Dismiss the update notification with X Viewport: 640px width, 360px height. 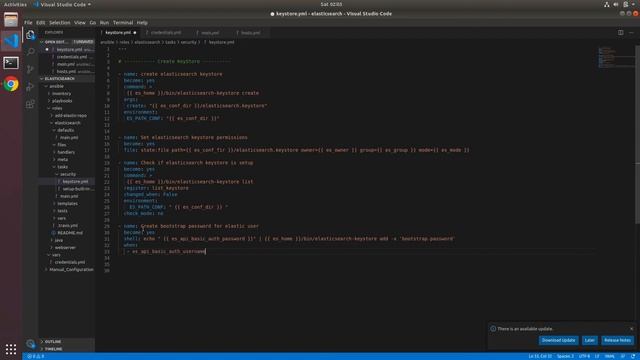(631, 329)
